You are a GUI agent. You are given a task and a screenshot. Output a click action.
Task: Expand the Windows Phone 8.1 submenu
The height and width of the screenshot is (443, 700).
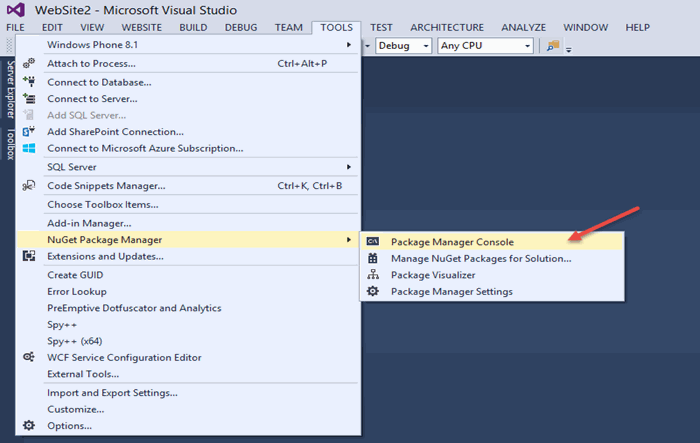pyautogui.click(x=349, y=45)
